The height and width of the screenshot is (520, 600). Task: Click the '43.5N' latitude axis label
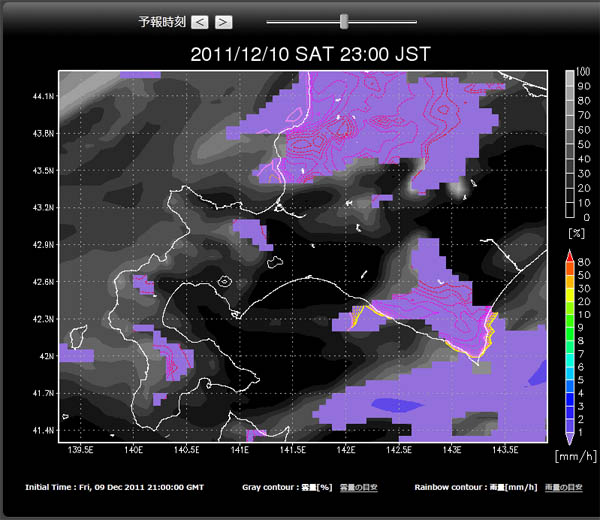(43, 171)
